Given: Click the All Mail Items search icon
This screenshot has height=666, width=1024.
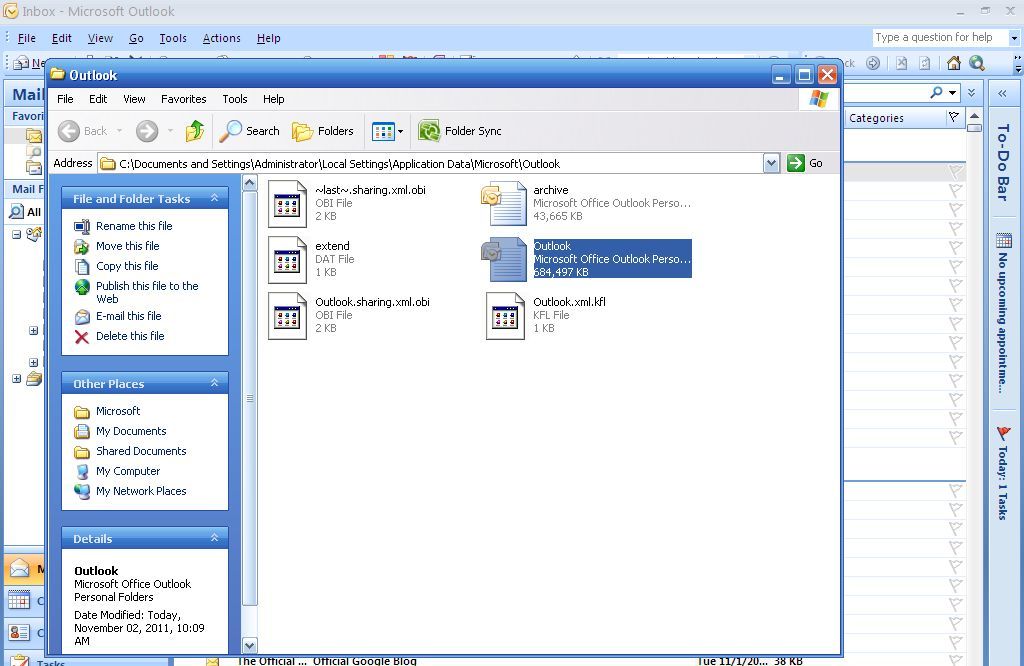Looking at the screenshot, I should click(x=16, y=212).
